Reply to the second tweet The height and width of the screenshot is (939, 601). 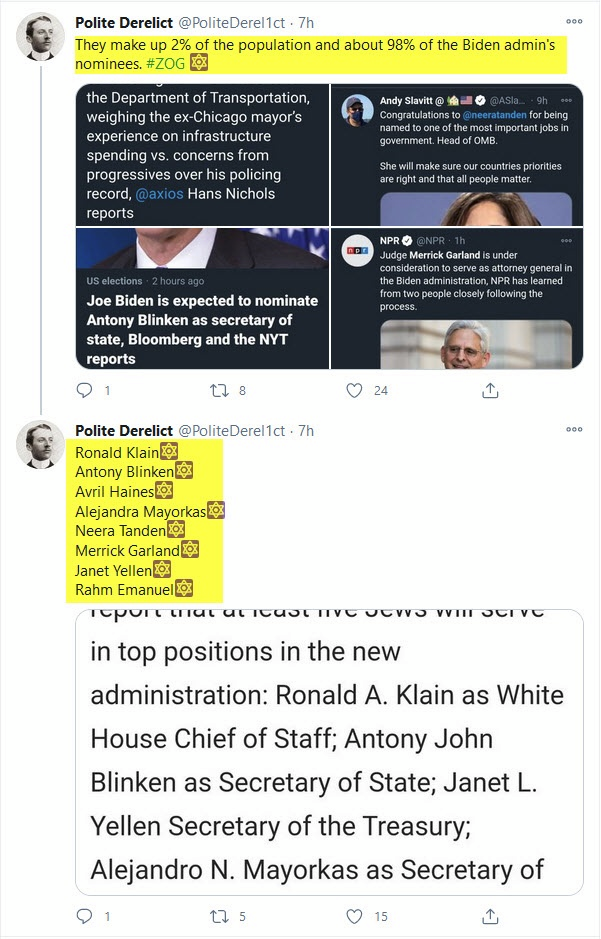[x=85, y=916]
